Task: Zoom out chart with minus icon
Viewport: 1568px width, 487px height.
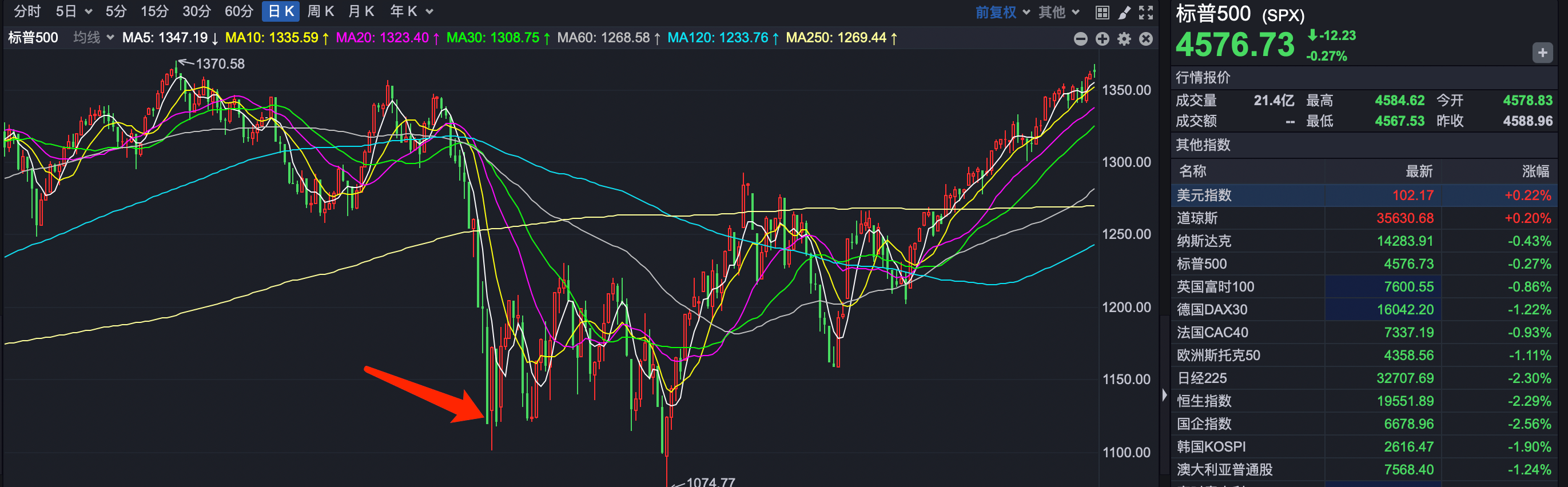Action: 1080,39
